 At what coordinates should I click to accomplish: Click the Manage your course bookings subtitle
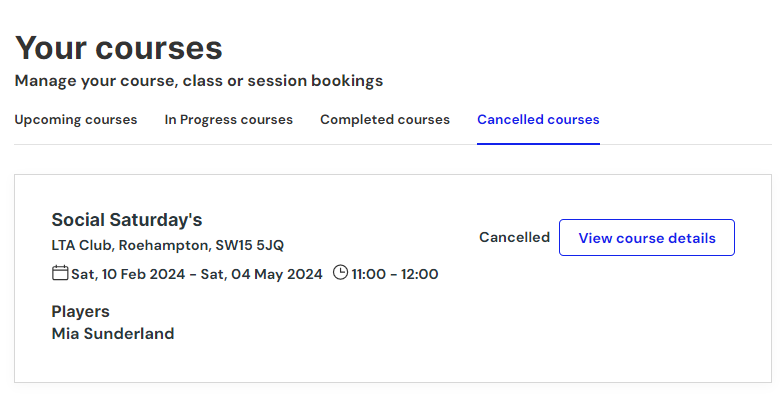[x=199, y=80]
